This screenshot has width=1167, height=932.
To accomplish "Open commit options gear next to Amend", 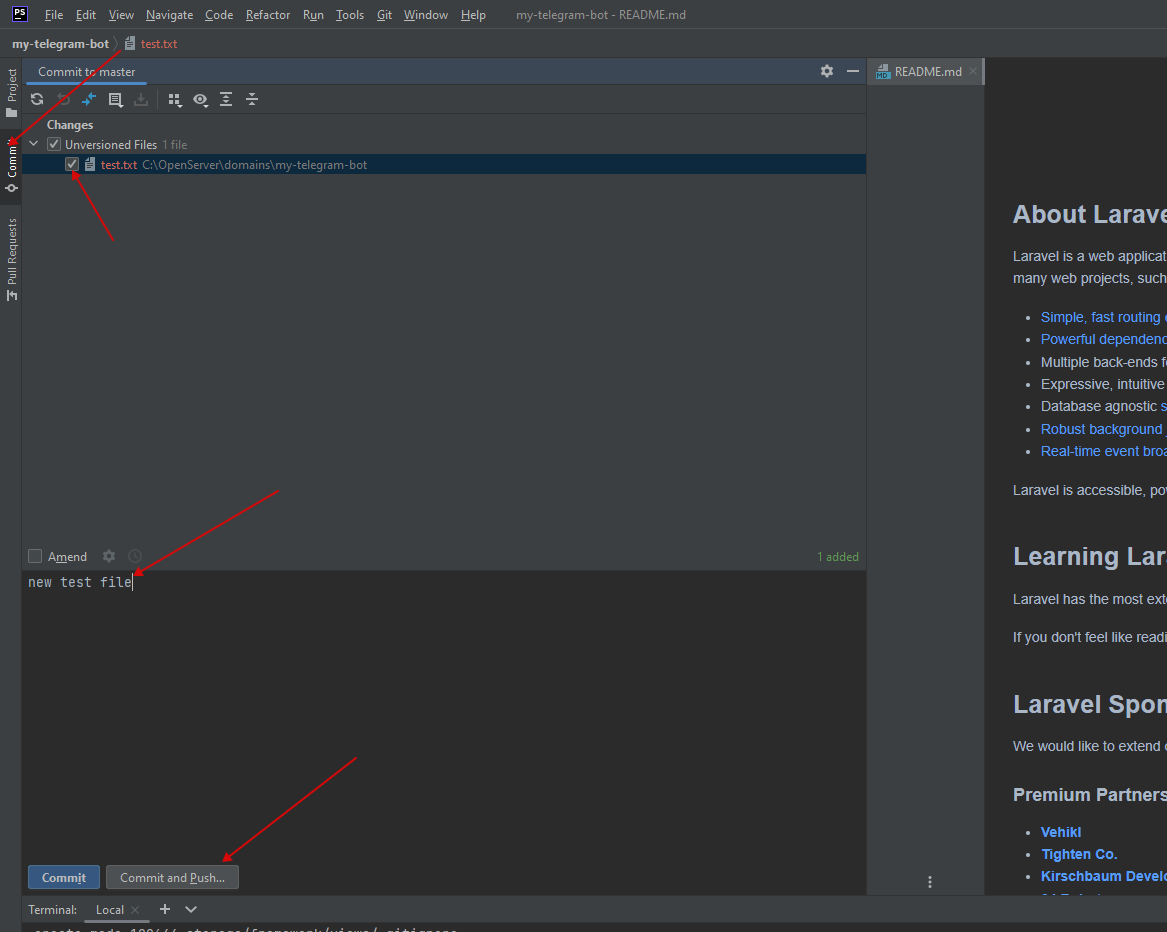I will [109, 556].
